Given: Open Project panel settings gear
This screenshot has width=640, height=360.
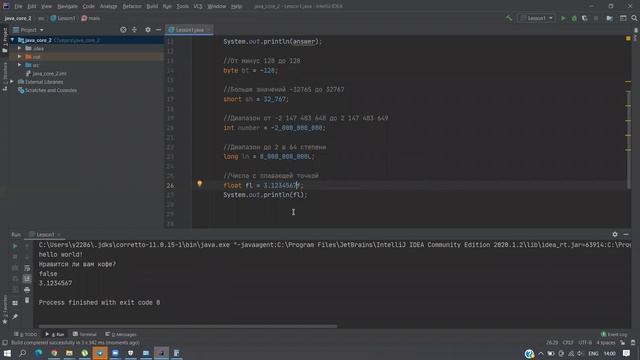Looking at the screenshot, I should 148,30.
